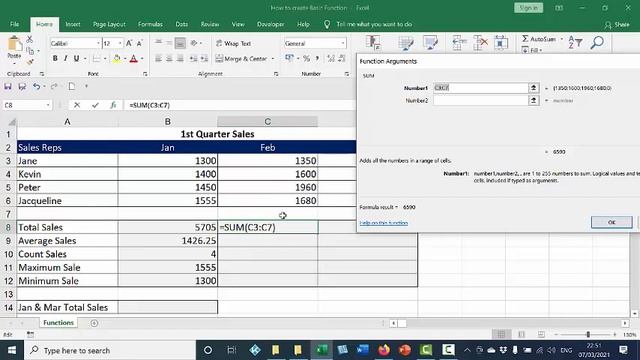
Task: Click the Increase Indent icon
Action: point(204,59)
